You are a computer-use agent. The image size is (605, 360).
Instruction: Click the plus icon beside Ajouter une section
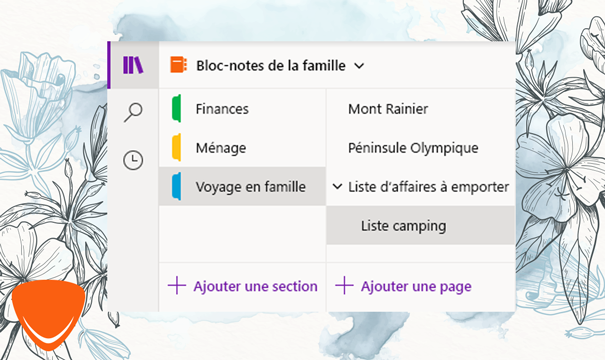click(177, 286)
